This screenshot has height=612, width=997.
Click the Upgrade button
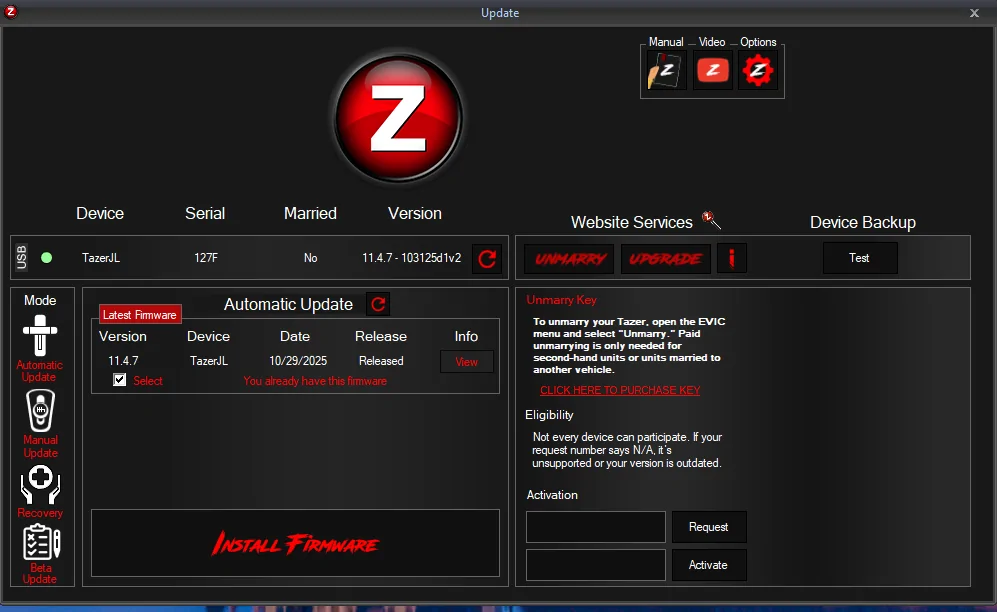pyautogui.click(x=665, y=259)
